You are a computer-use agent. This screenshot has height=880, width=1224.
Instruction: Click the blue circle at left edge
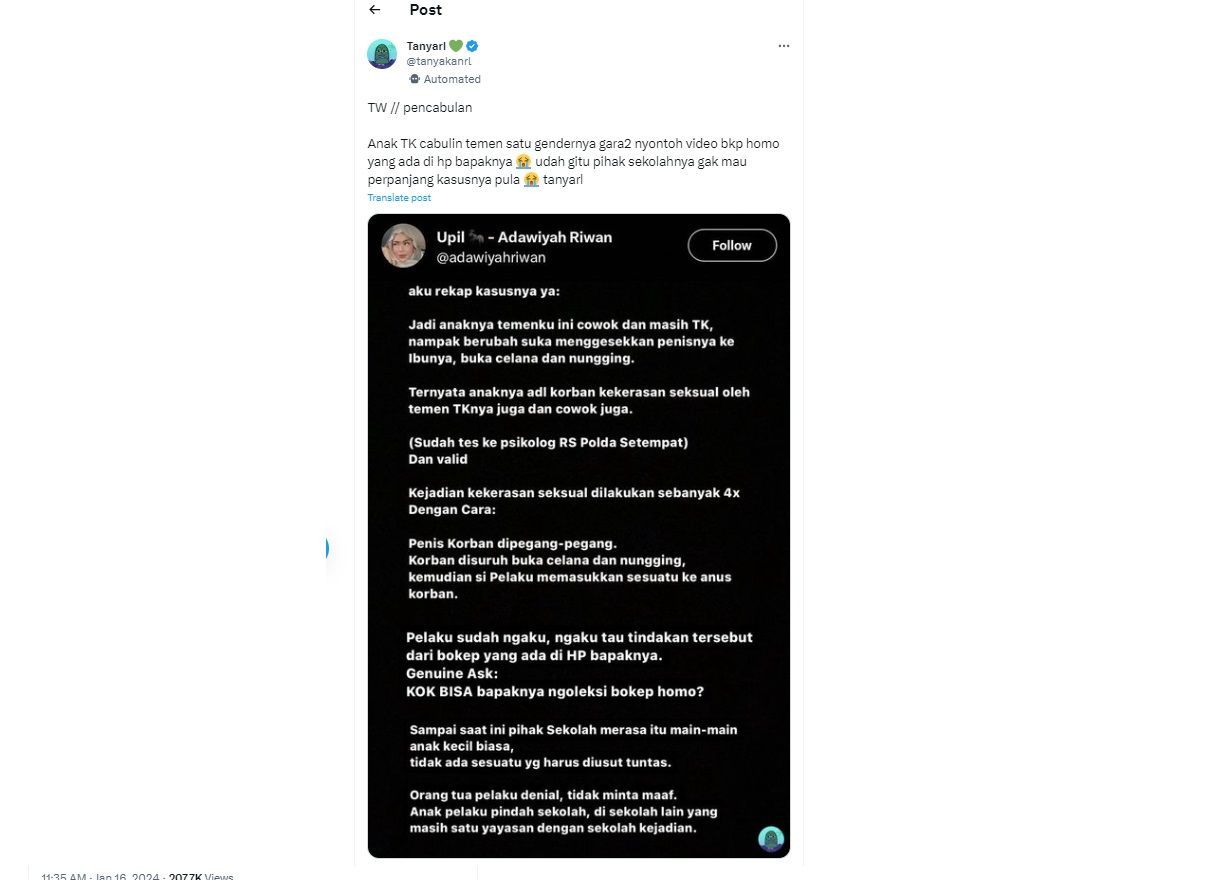point(325,548)
